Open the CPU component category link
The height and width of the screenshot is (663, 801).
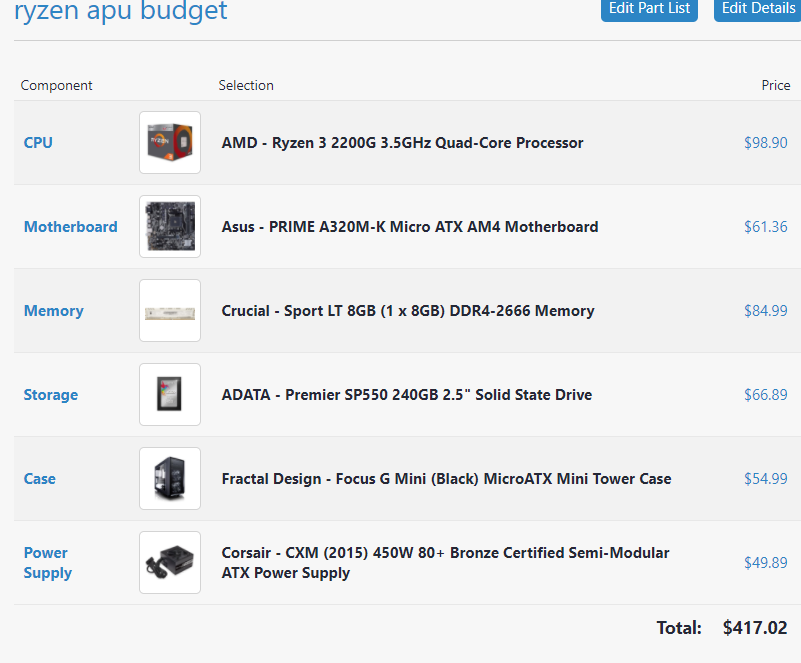38,143
